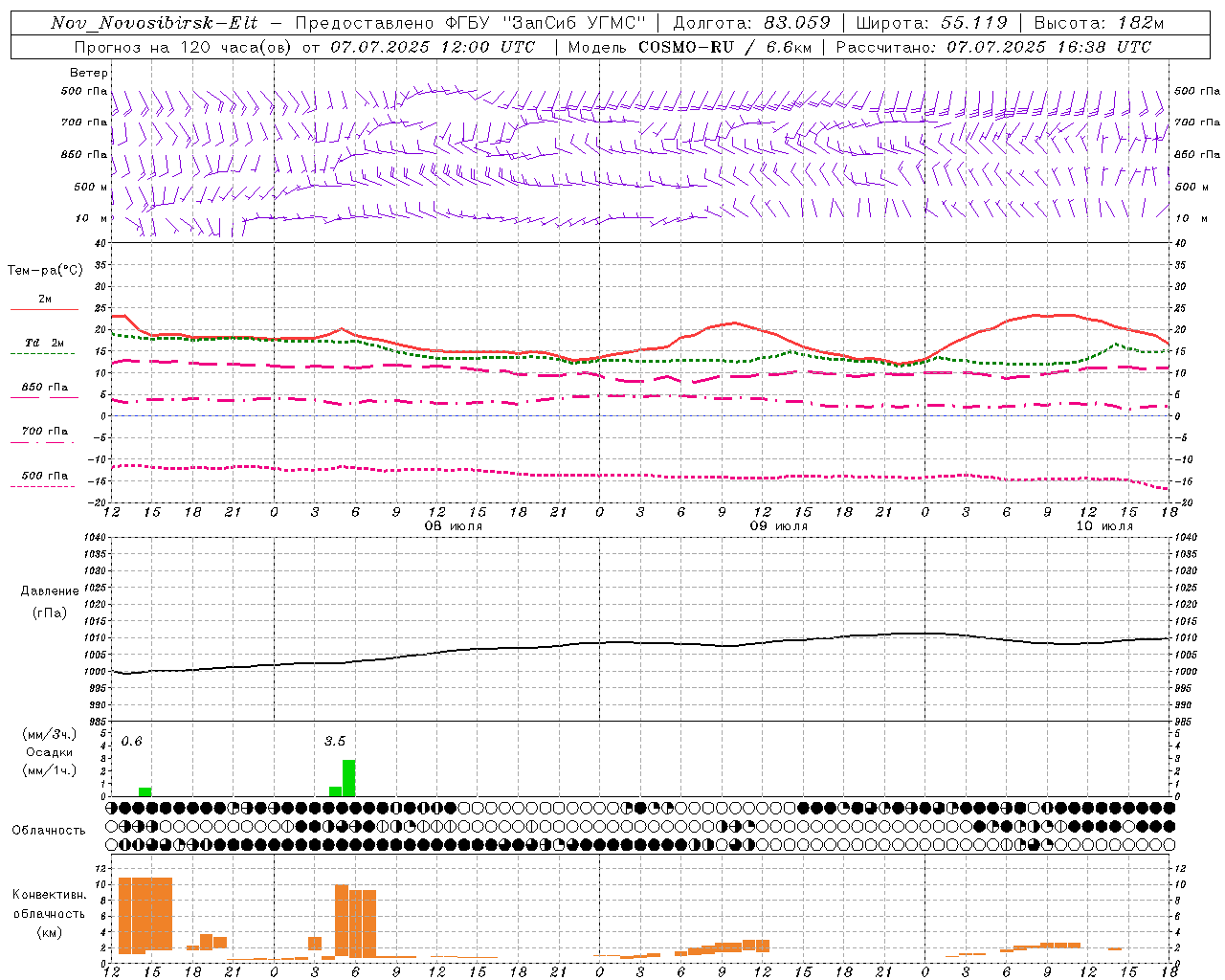This screenshot has width=1225, height=980.
Task: Click the Nov_Novosibirsk-Elt station title
Action: pyautogui.click(x=154, y=23)
